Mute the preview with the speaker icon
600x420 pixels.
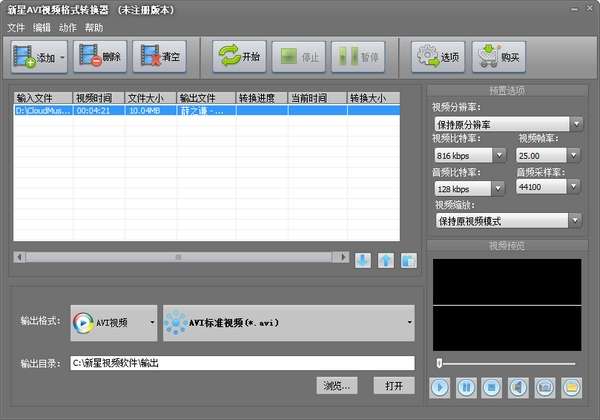coord(518,386)
